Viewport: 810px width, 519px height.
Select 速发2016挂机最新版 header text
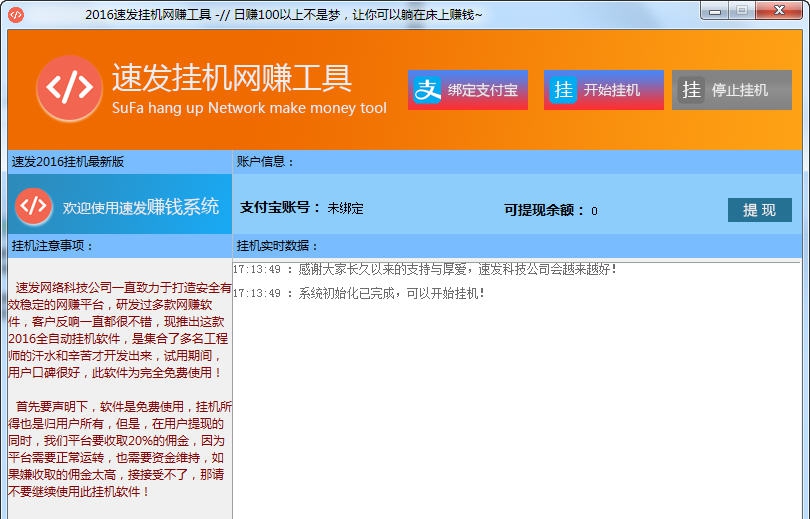[x=68, y=162]
